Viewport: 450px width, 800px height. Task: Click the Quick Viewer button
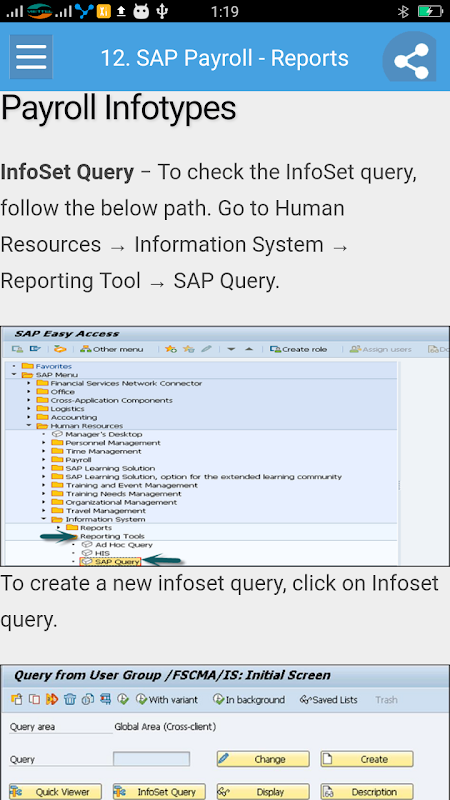point(55,792)
